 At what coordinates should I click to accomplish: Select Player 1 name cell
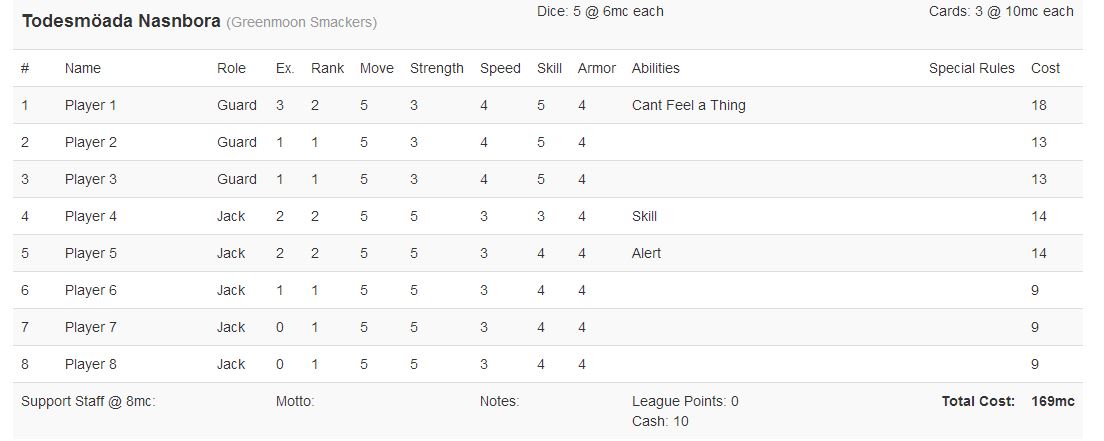(x=91, y=105)
